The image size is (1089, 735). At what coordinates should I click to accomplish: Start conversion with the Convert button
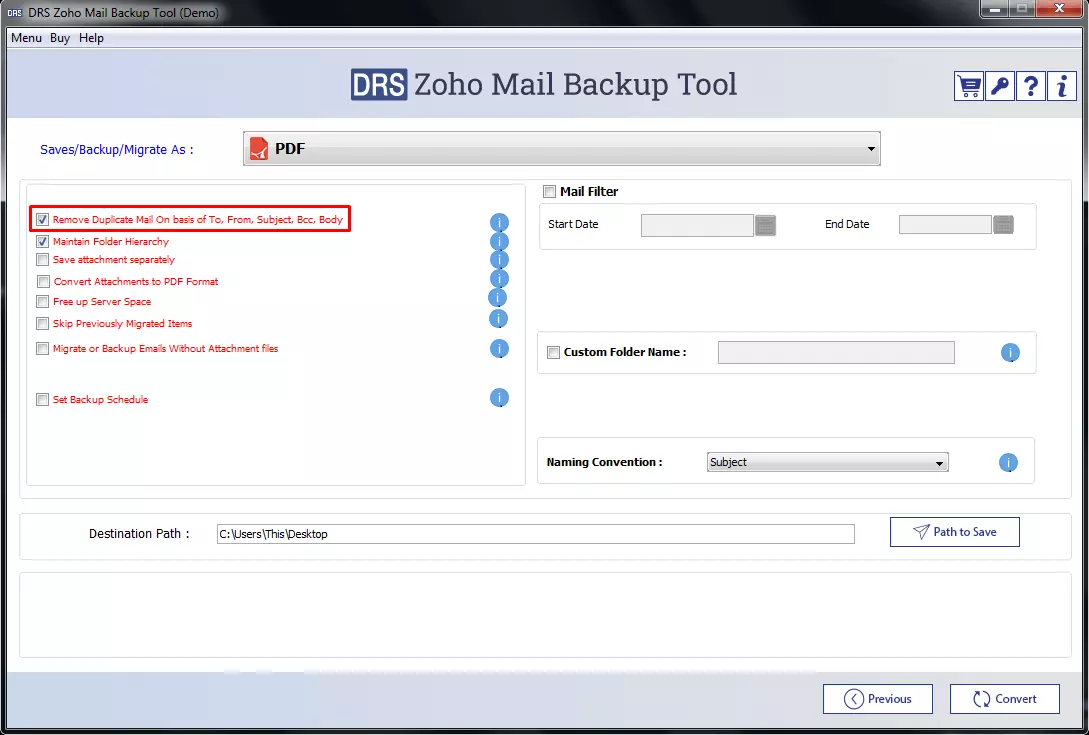tap(1005, 699)
